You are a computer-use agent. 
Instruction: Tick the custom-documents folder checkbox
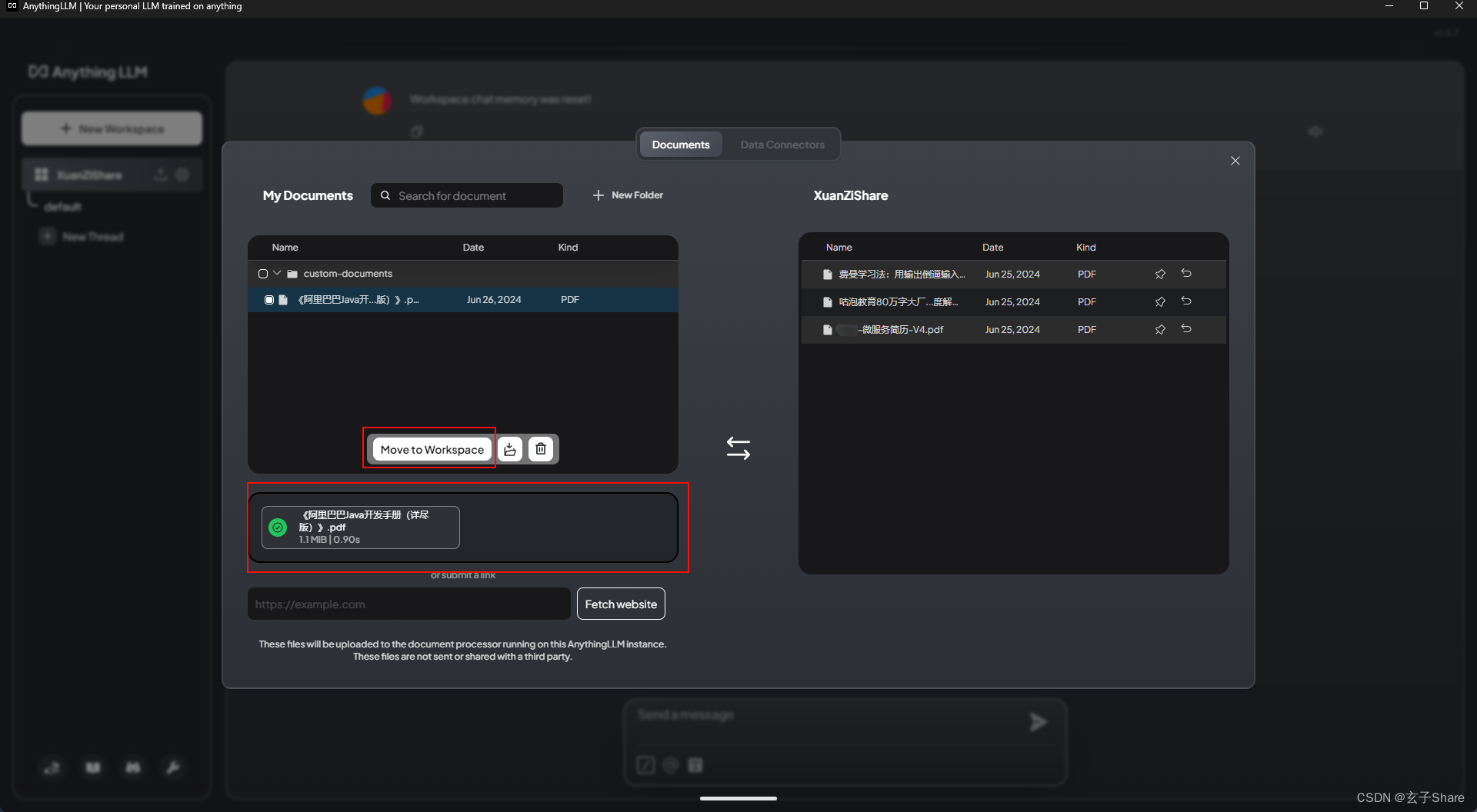click(263, 274)
